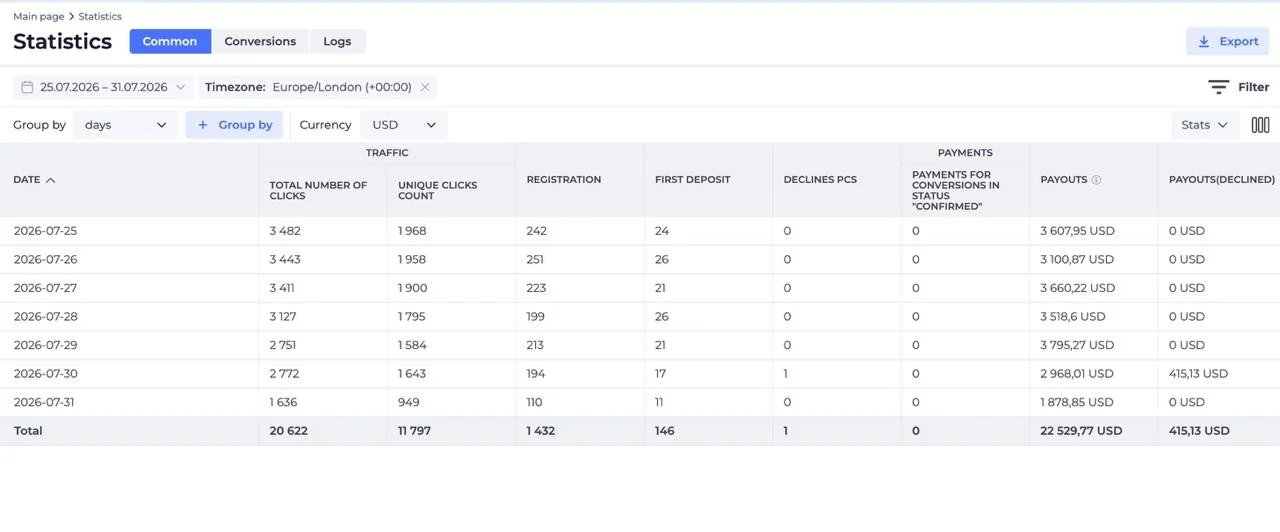1280x532 pixels.
Task: Click plus icon on Group by button
Action: click(203, 125)
